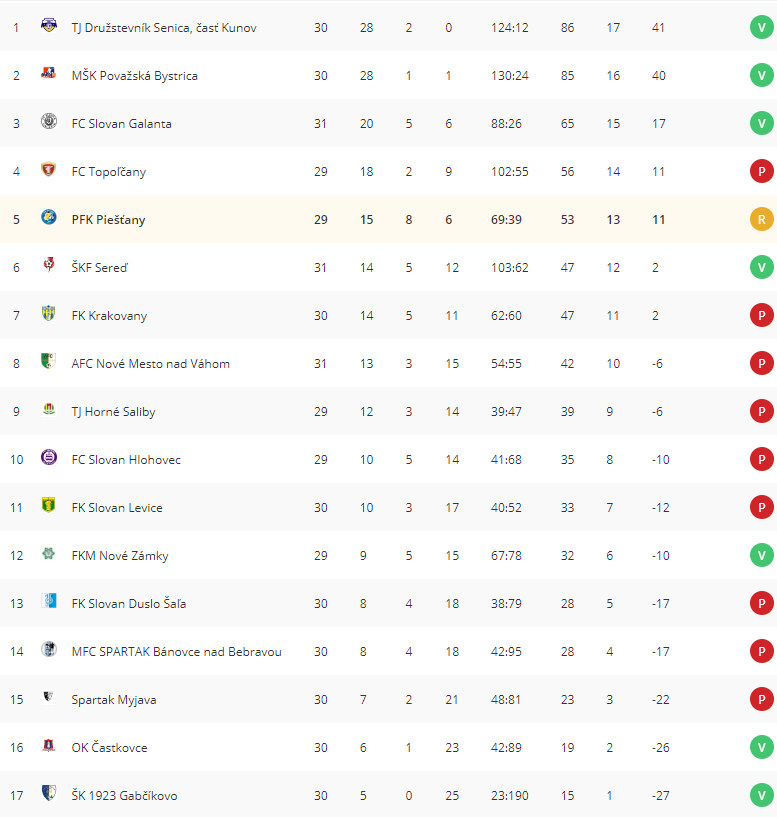Click the red P badge for FC Topoľčany
Screen dimensions: 777x817
click(761, 171)
